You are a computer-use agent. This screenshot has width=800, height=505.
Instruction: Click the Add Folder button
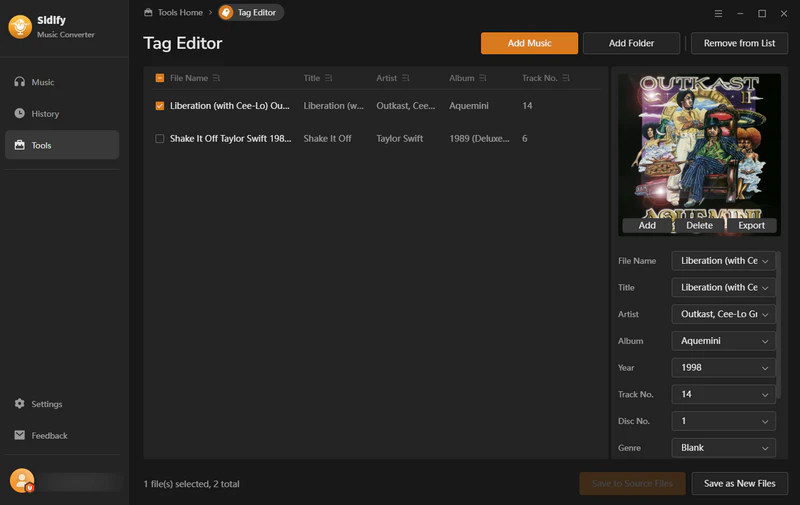[x=631, y=43]
